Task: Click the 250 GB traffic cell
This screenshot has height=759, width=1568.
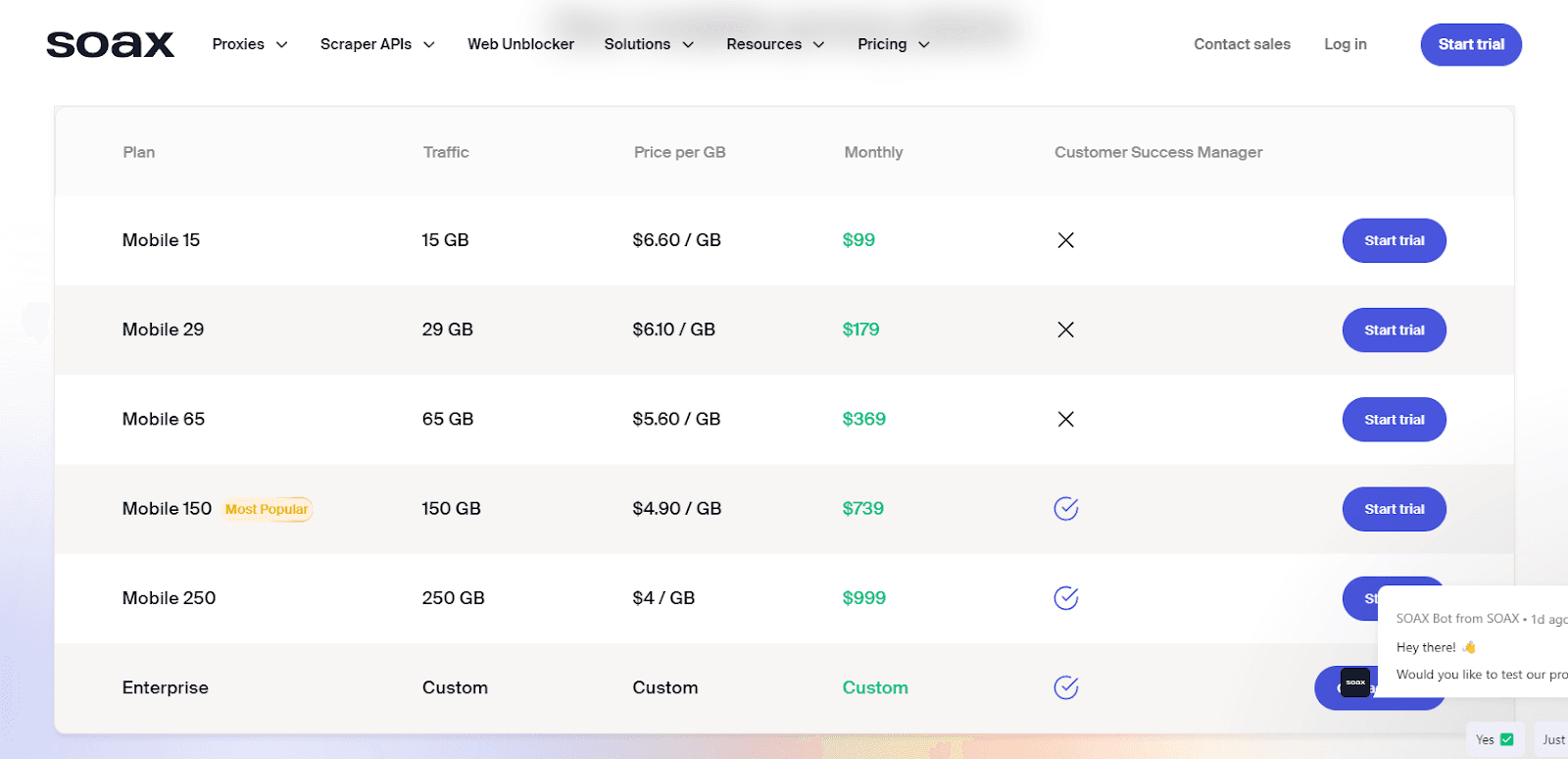Action: pyautogui.click(x=453, y=598)
